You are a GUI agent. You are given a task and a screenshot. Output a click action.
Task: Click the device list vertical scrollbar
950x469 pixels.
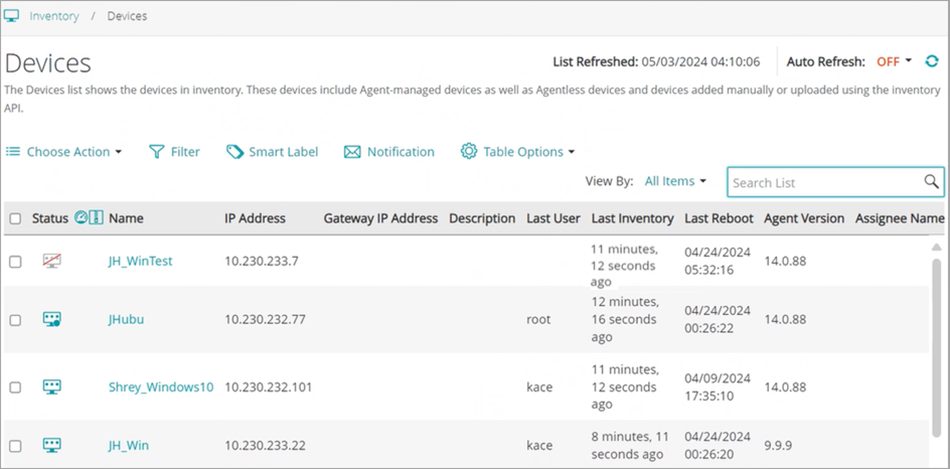(937, 350)
